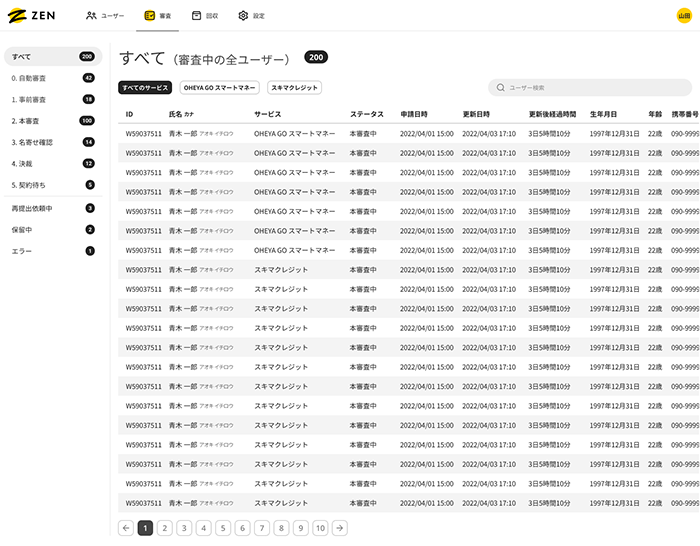Open the ユーザー users section

point(105,16)
